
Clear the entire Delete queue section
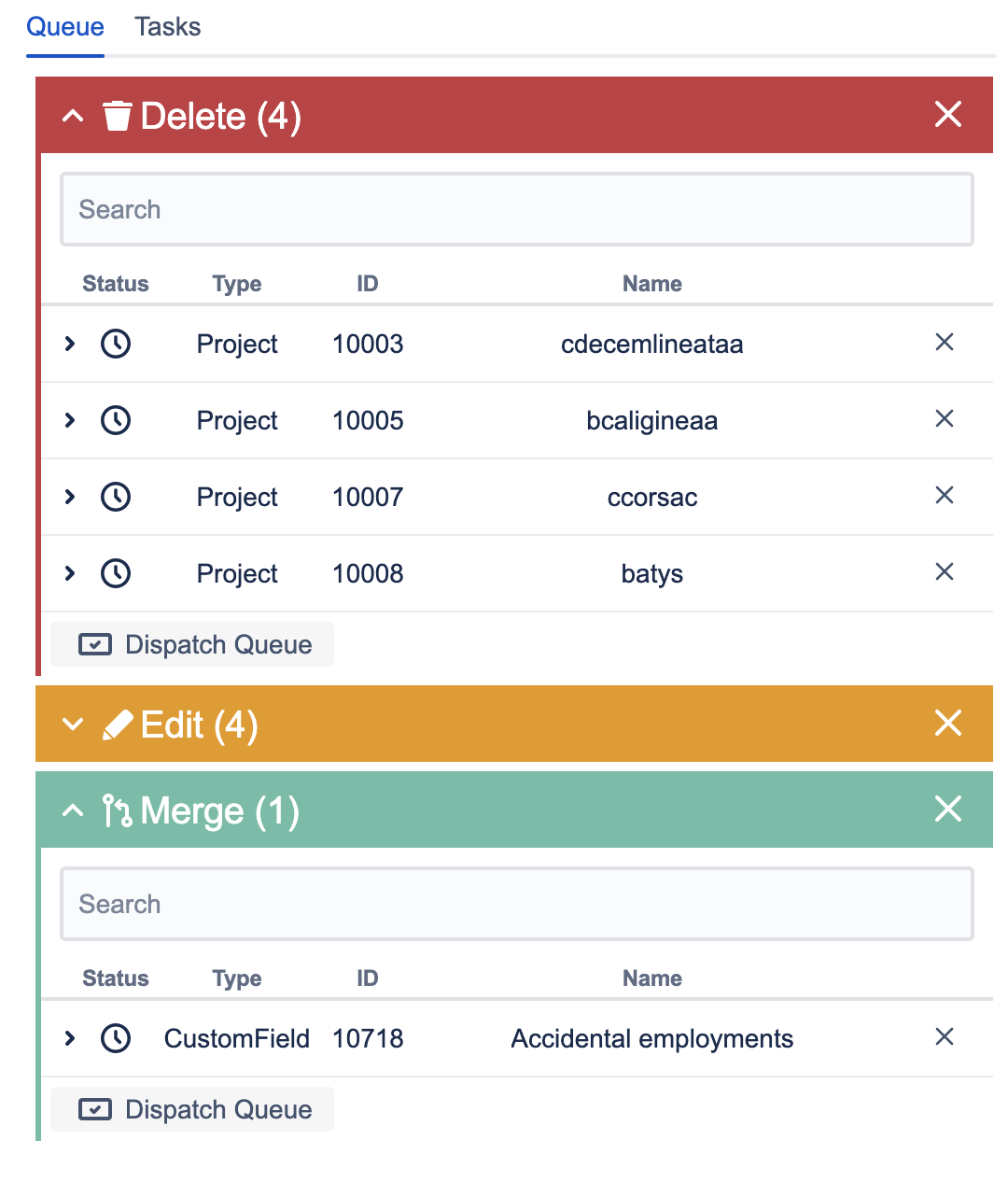click(x=947, y=115)
